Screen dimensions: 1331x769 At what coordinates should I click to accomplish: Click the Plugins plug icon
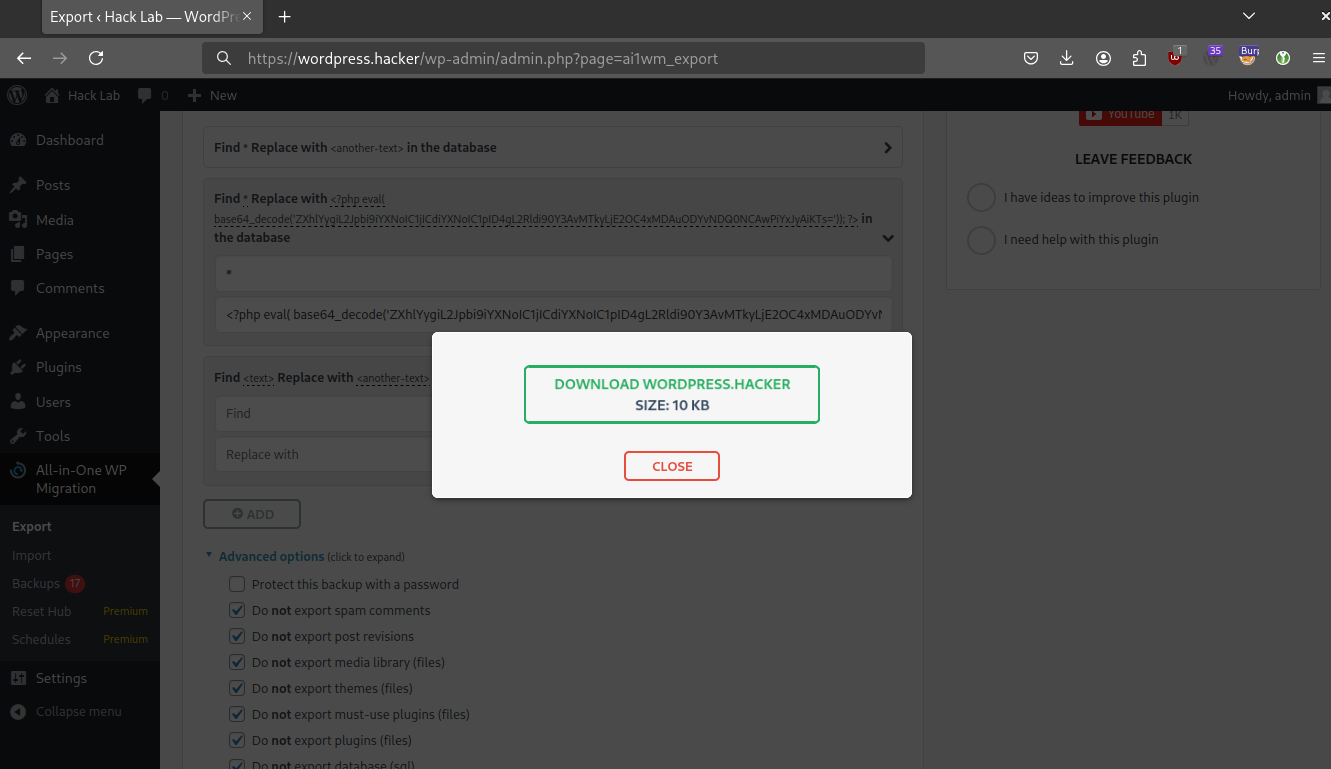tap(18, 367)
